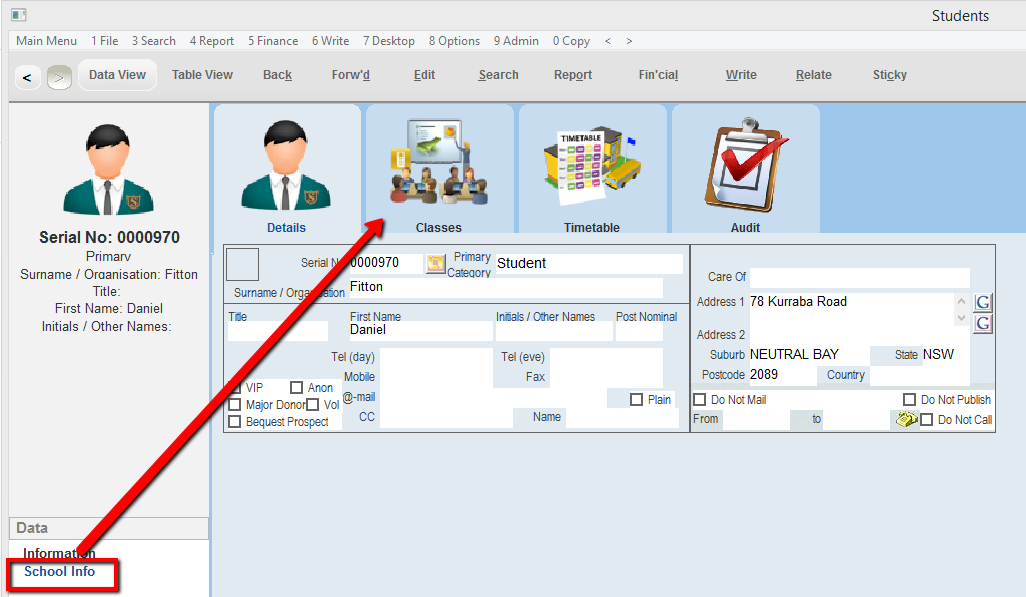Toggle the Do Not Publish checkbox
This screenshot has width=1026, height=597.
(x=909, y=400)
